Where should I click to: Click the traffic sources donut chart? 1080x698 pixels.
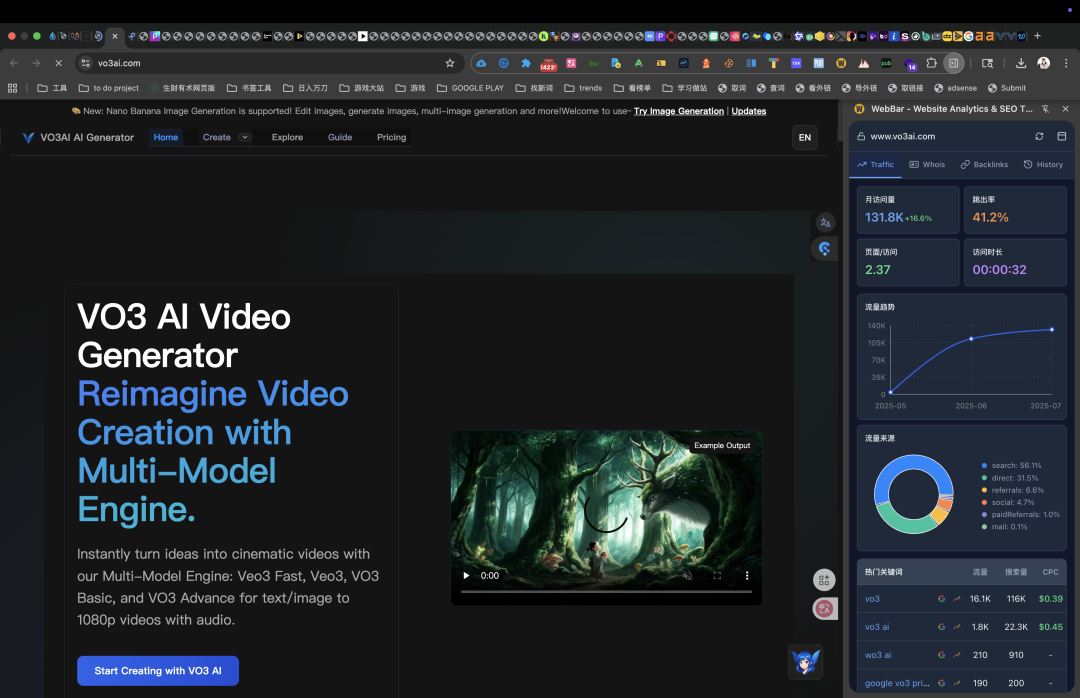(x=913, y=494)
